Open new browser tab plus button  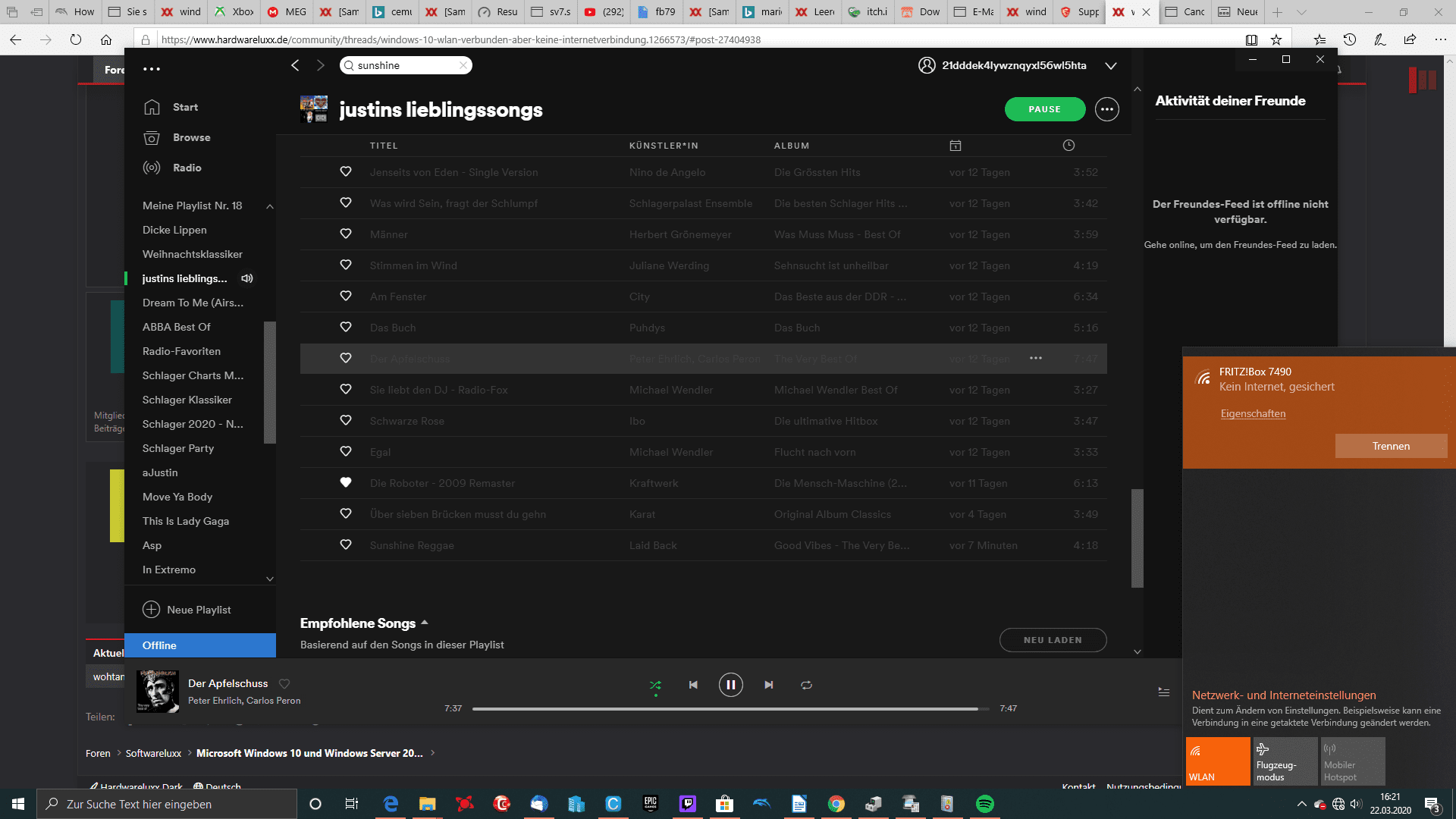click(1278, 11)
